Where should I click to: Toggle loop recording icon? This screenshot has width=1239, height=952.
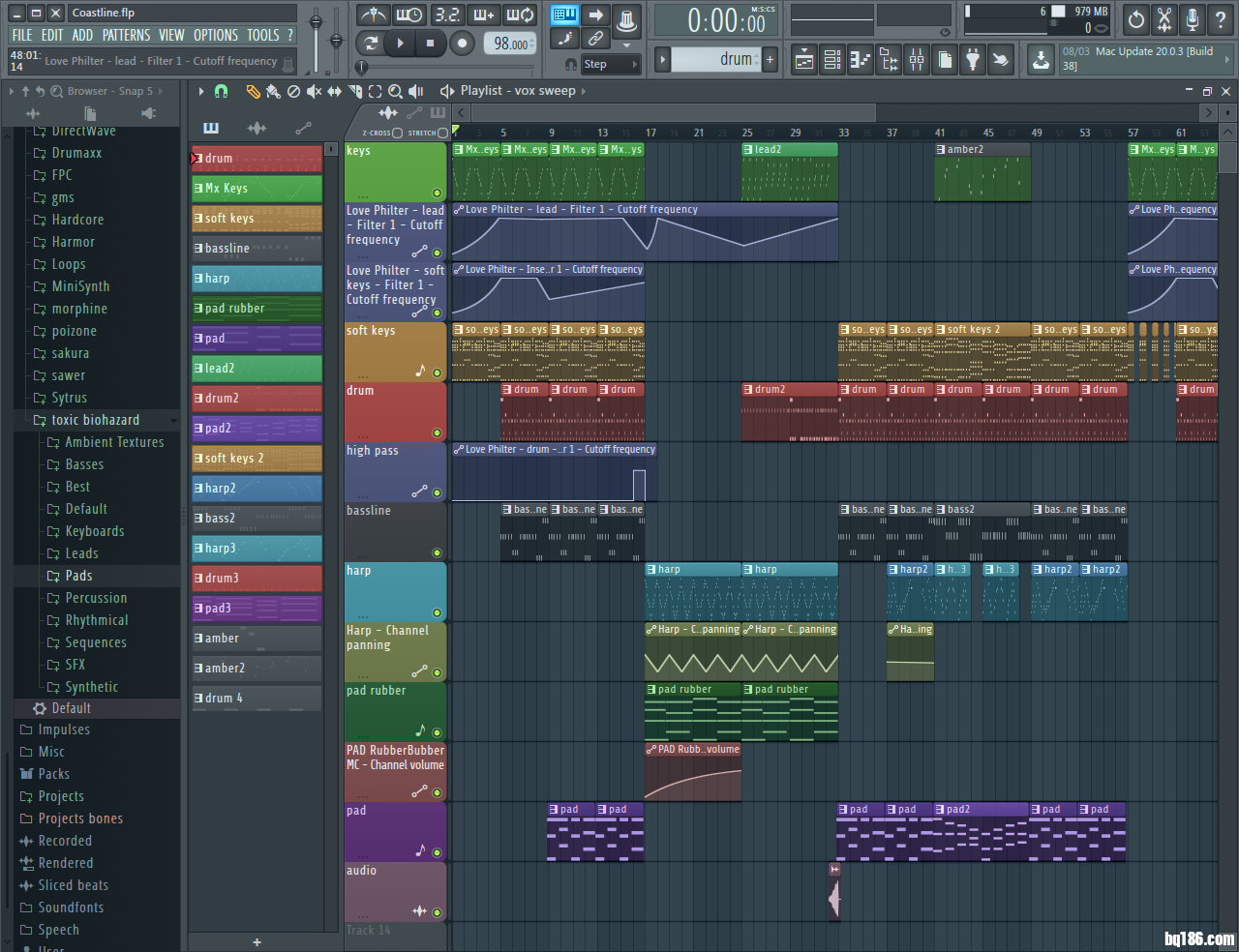[521, 15]
